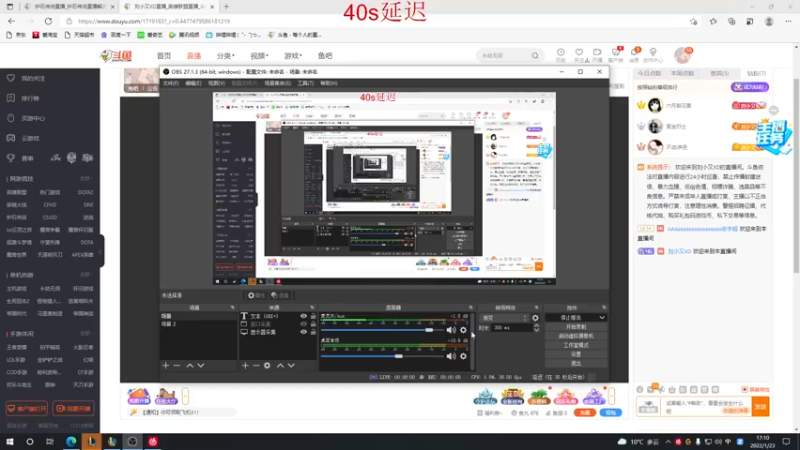Open OBS 设置 from controls panel
Viewport: 800px width, 450px height.
(576, 354)
